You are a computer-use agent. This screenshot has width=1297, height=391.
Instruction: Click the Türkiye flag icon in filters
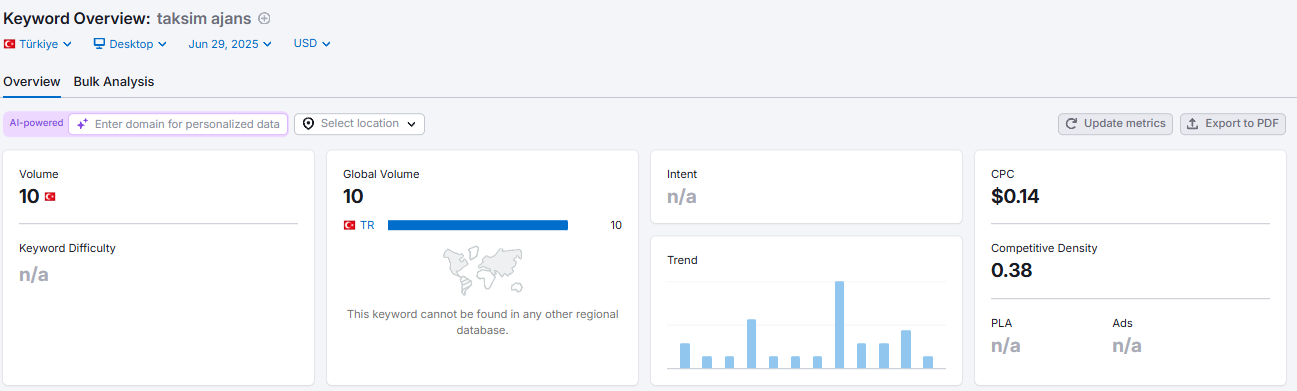coord(9,44)
